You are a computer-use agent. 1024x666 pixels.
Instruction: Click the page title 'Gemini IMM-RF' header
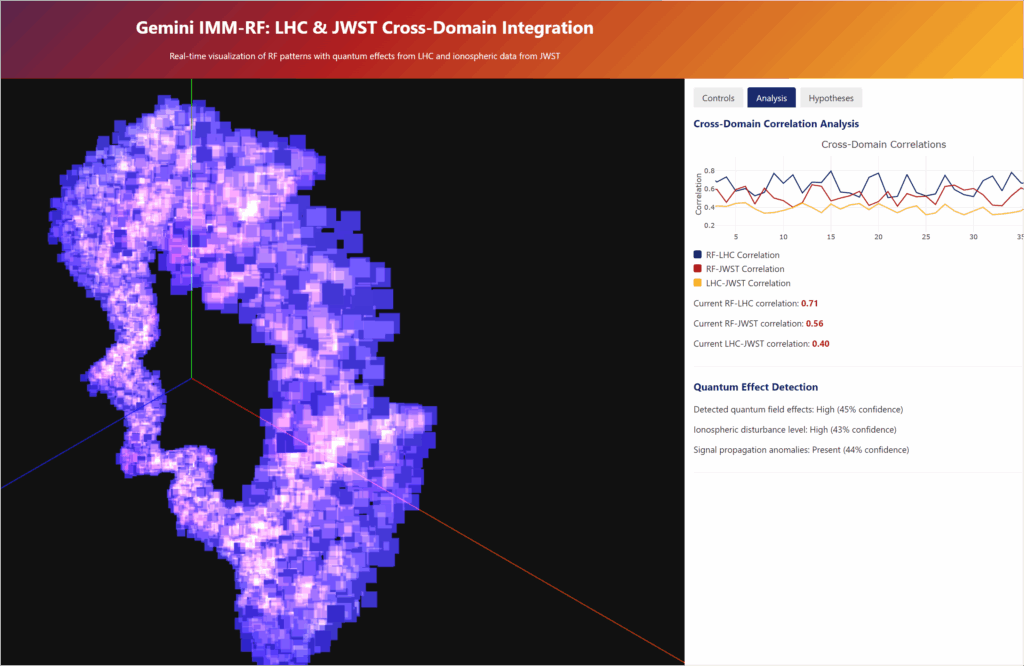[364, 27]
